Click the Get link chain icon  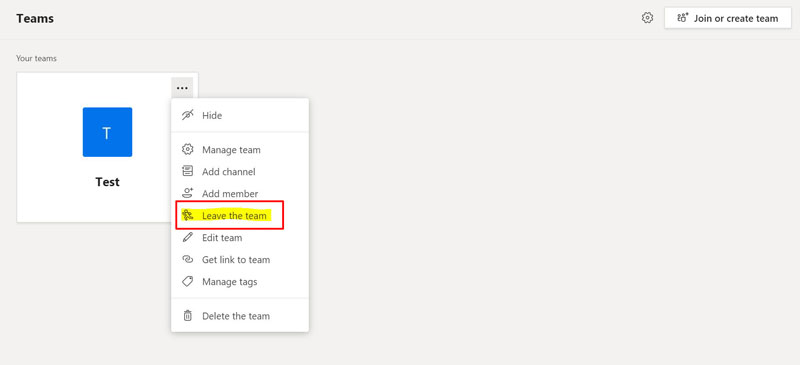(188, 259)
